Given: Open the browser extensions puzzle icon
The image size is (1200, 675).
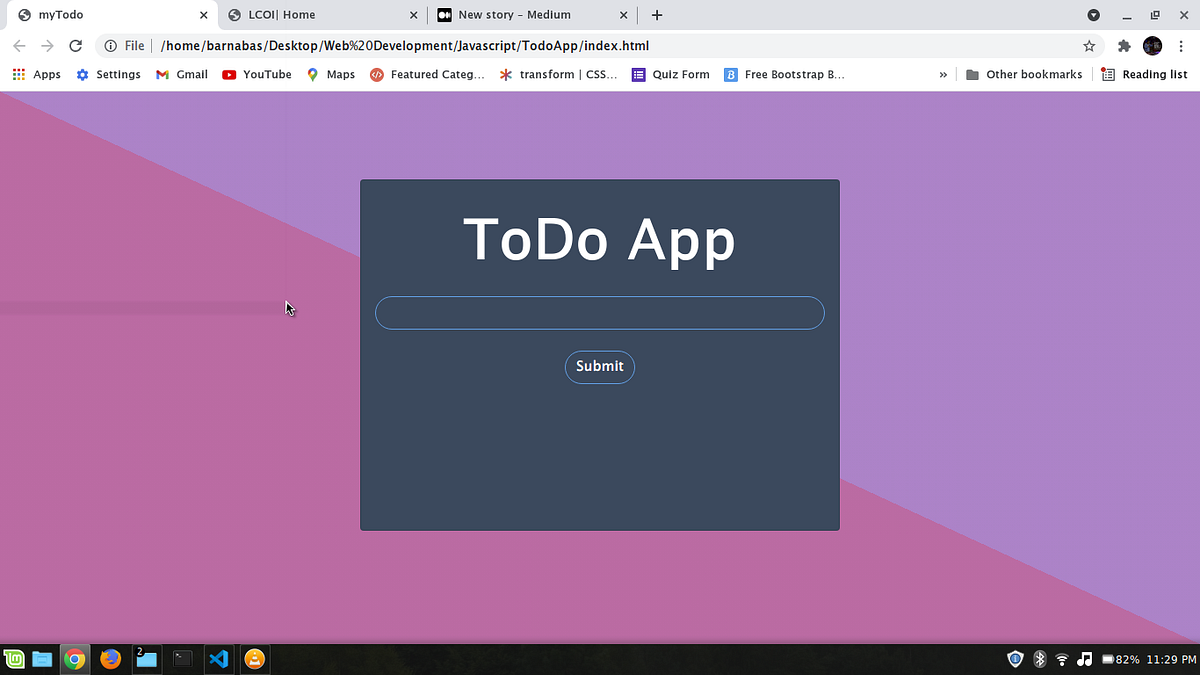Looking at the screenshot, I should [1124, 45].
